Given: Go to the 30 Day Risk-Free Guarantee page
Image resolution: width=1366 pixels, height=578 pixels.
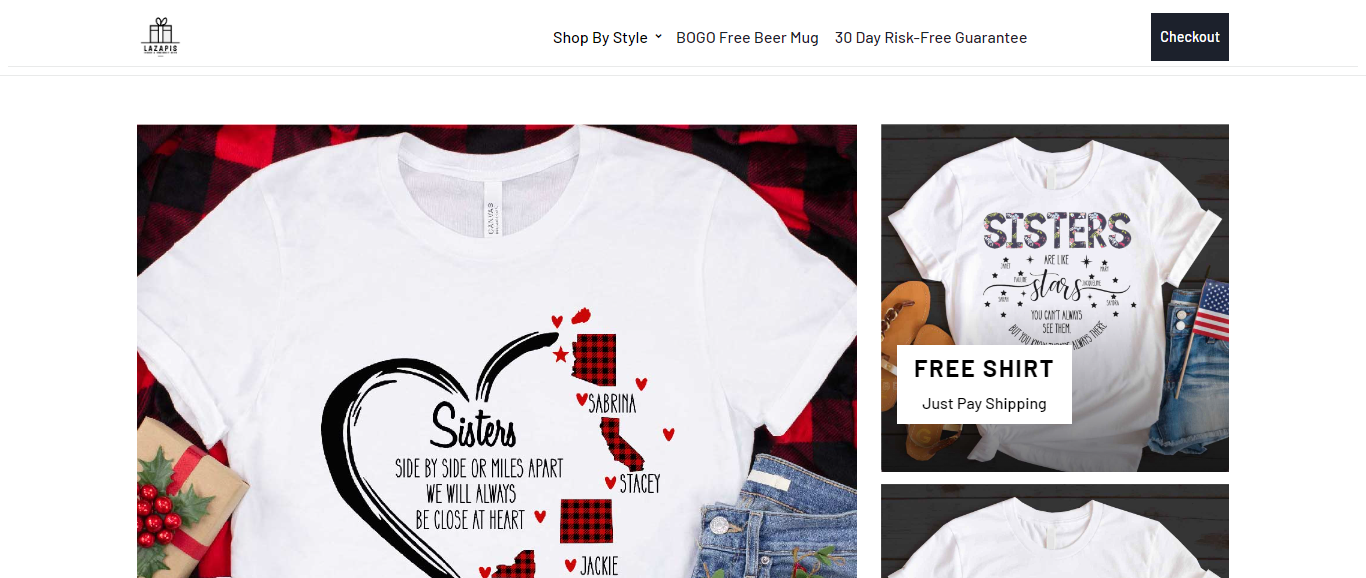Looking at the screenshot, I should [x=931, y=38].
